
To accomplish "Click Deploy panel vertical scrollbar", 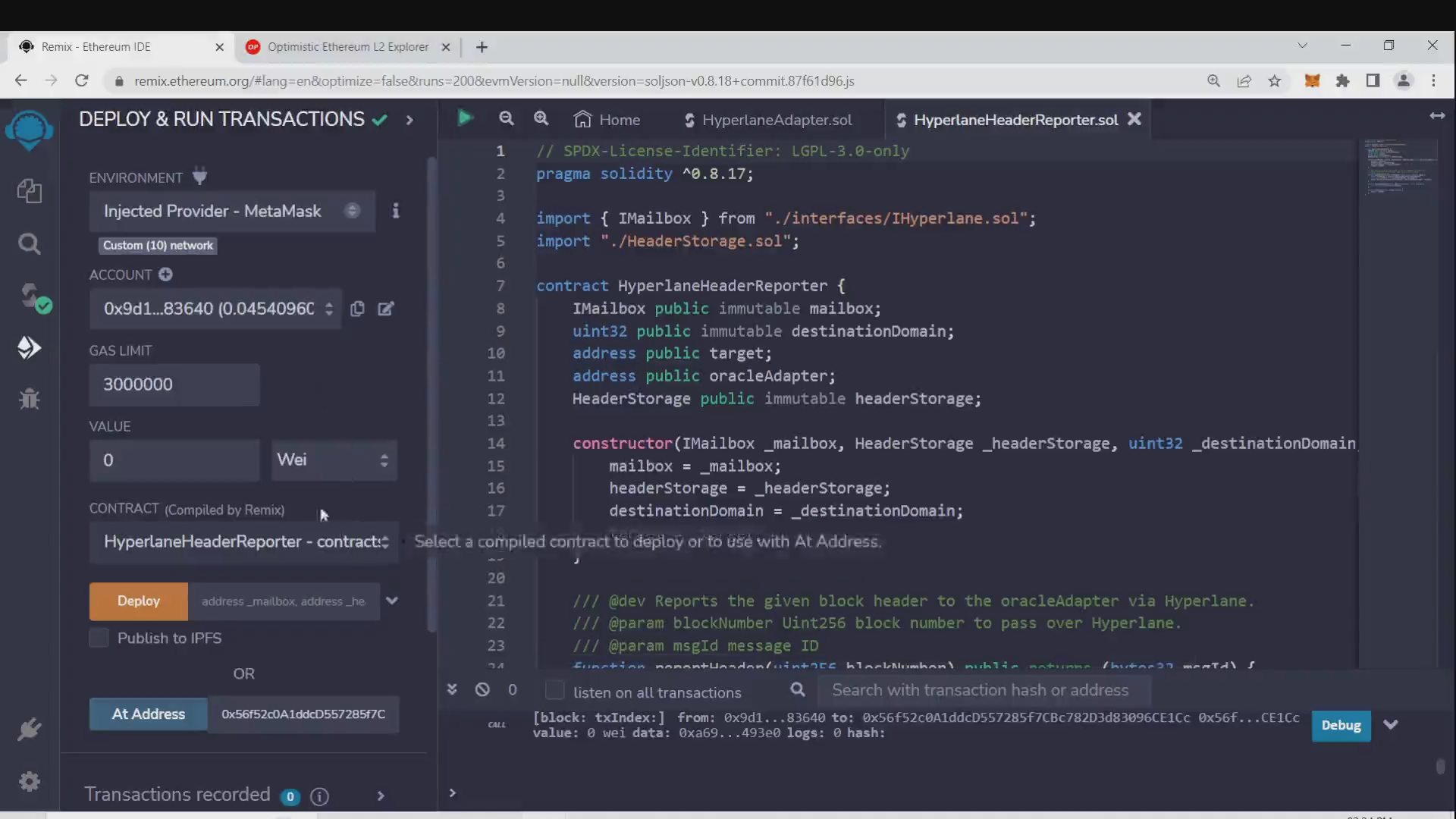I will tap(431, 394).
